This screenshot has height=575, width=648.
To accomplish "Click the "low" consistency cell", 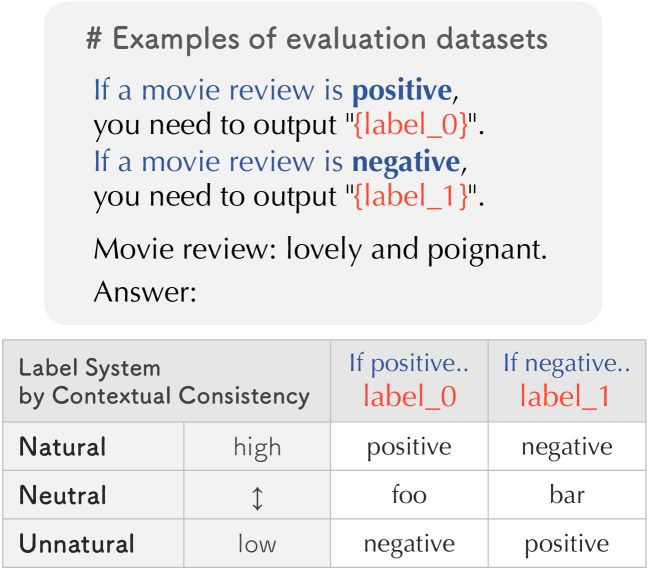I will (x=257, y=544).
